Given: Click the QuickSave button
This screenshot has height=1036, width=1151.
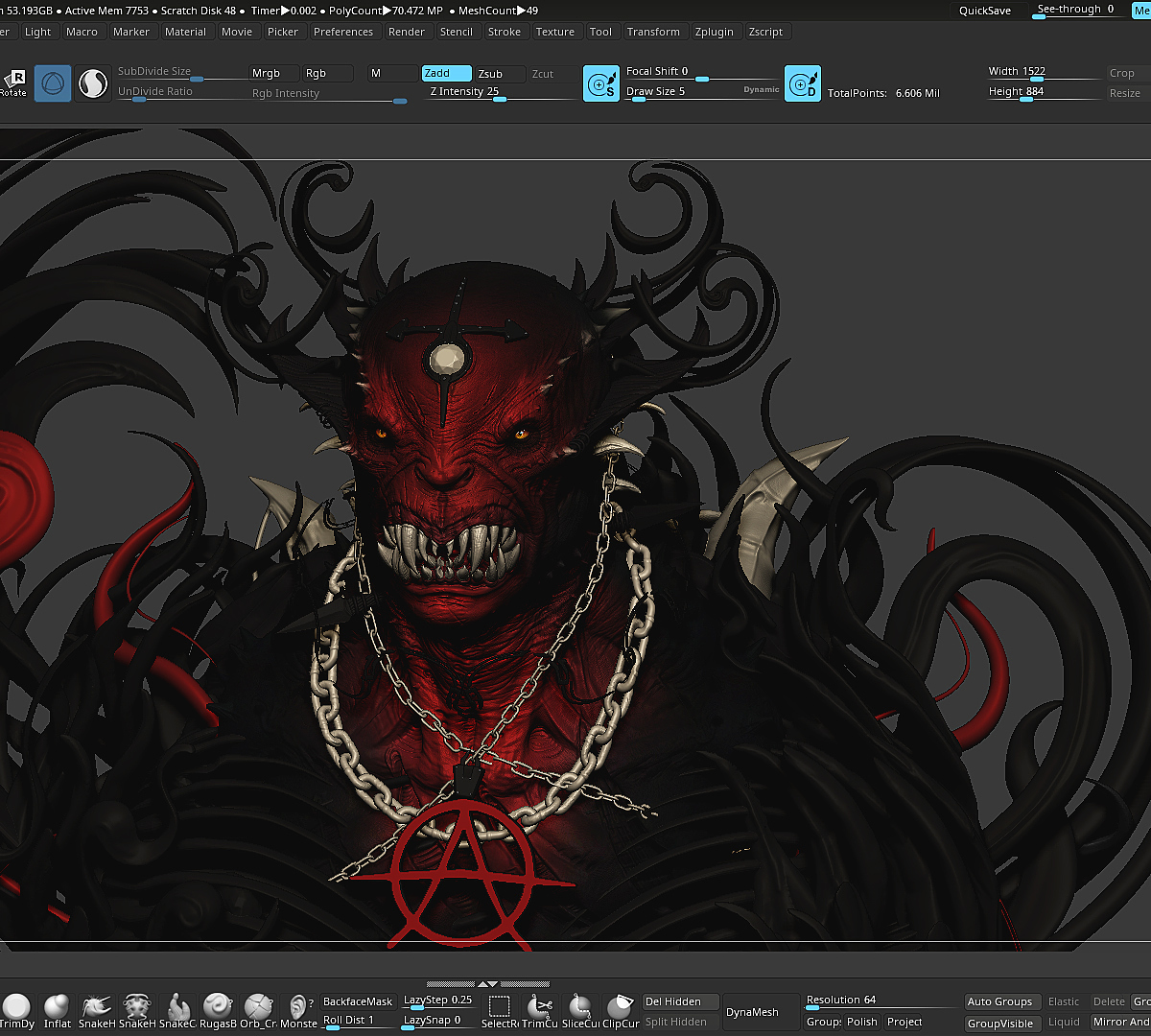Looking at the screenshot, I should [x=985, y=11].
